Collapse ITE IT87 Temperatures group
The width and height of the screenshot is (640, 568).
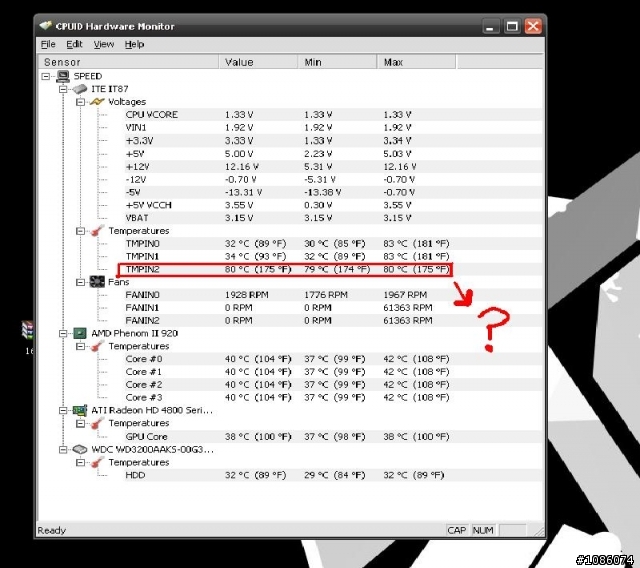point(80,231)
